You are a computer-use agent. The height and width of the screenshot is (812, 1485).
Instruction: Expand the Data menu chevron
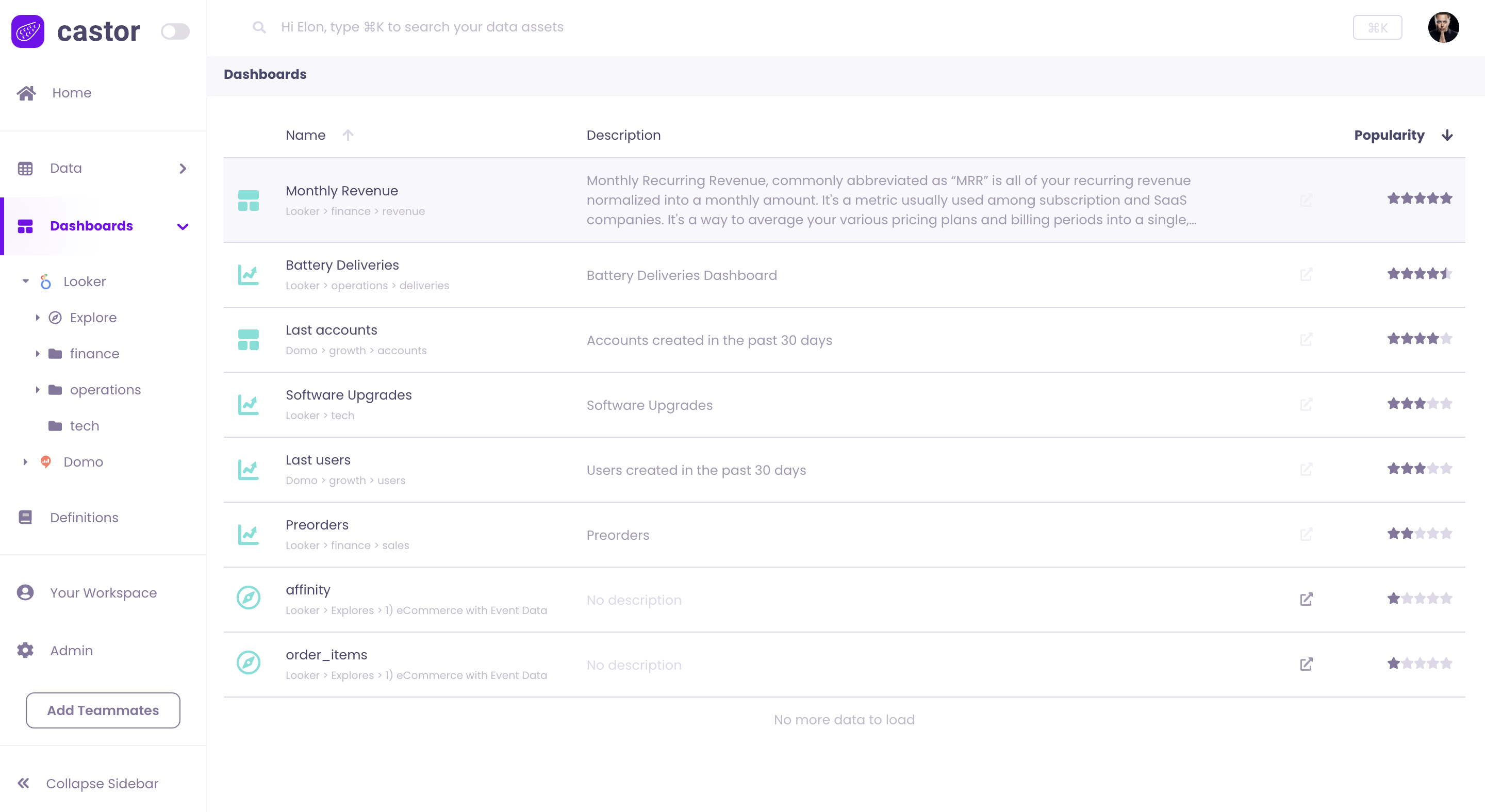[183, 168]
